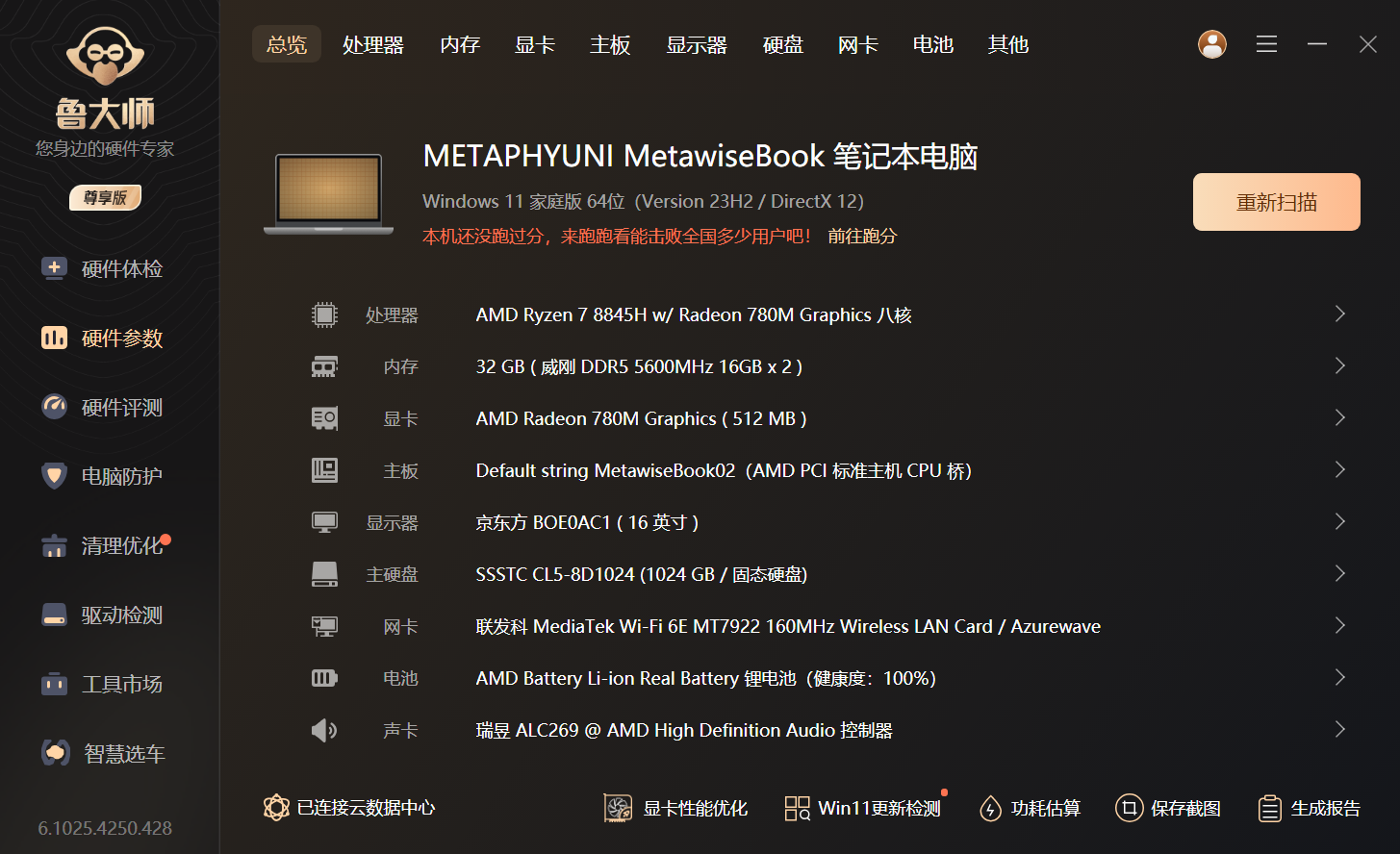Switch to the 显卡 tab
The image size is (1400, 854).
point(535,44)
